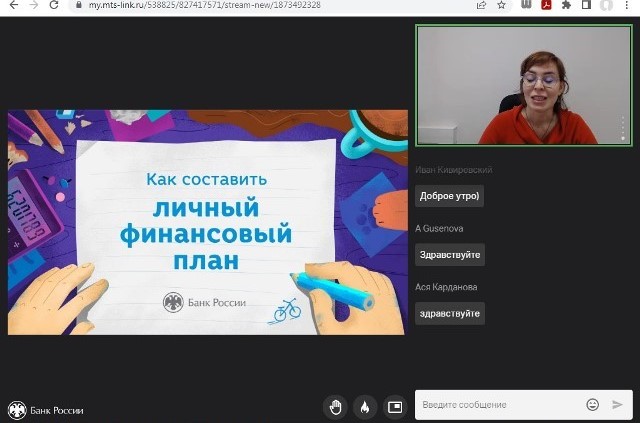The image size is (640, 423).
Task: Click the video tile dots indicator
Action: tap(623, 128)
